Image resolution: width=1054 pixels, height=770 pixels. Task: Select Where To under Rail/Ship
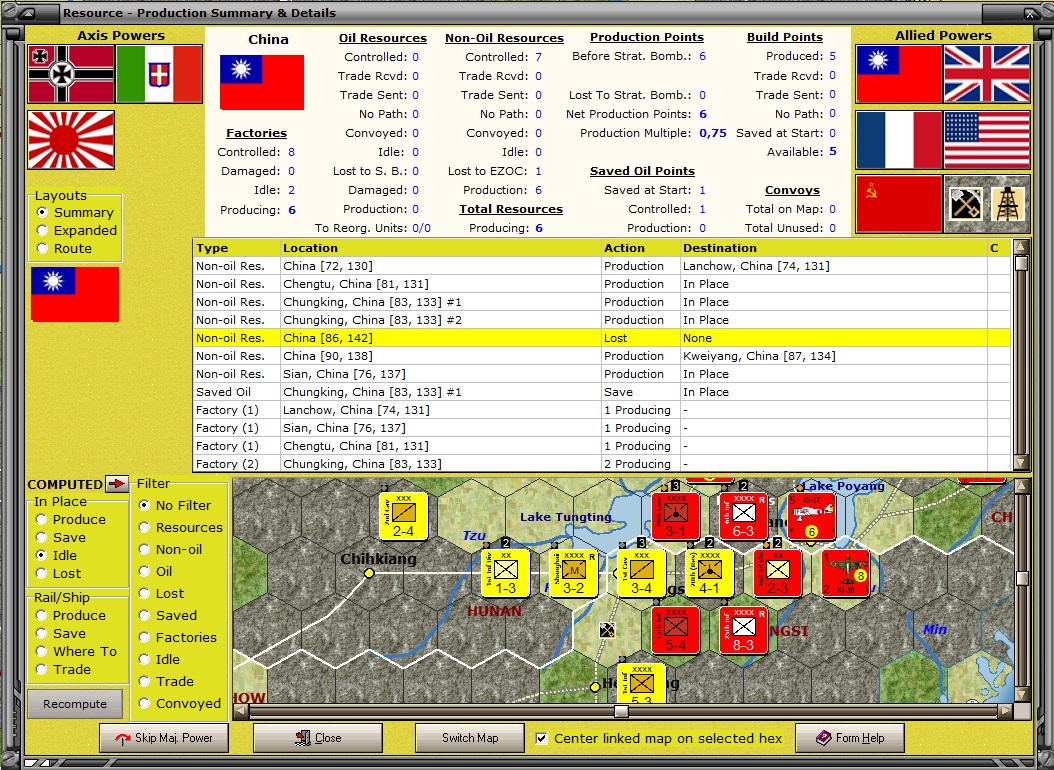(76, 652)
